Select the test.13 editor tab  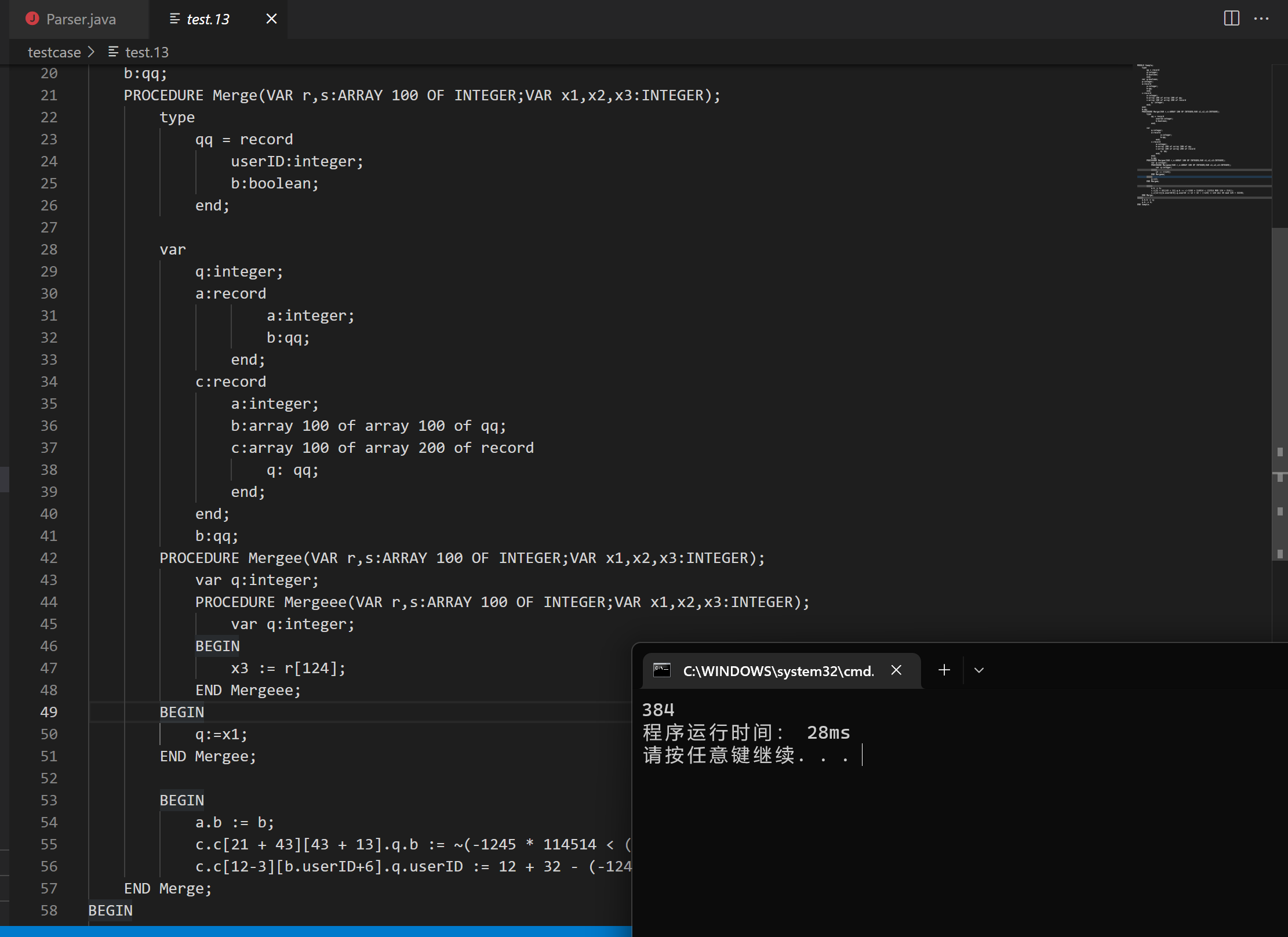[208, 19]
